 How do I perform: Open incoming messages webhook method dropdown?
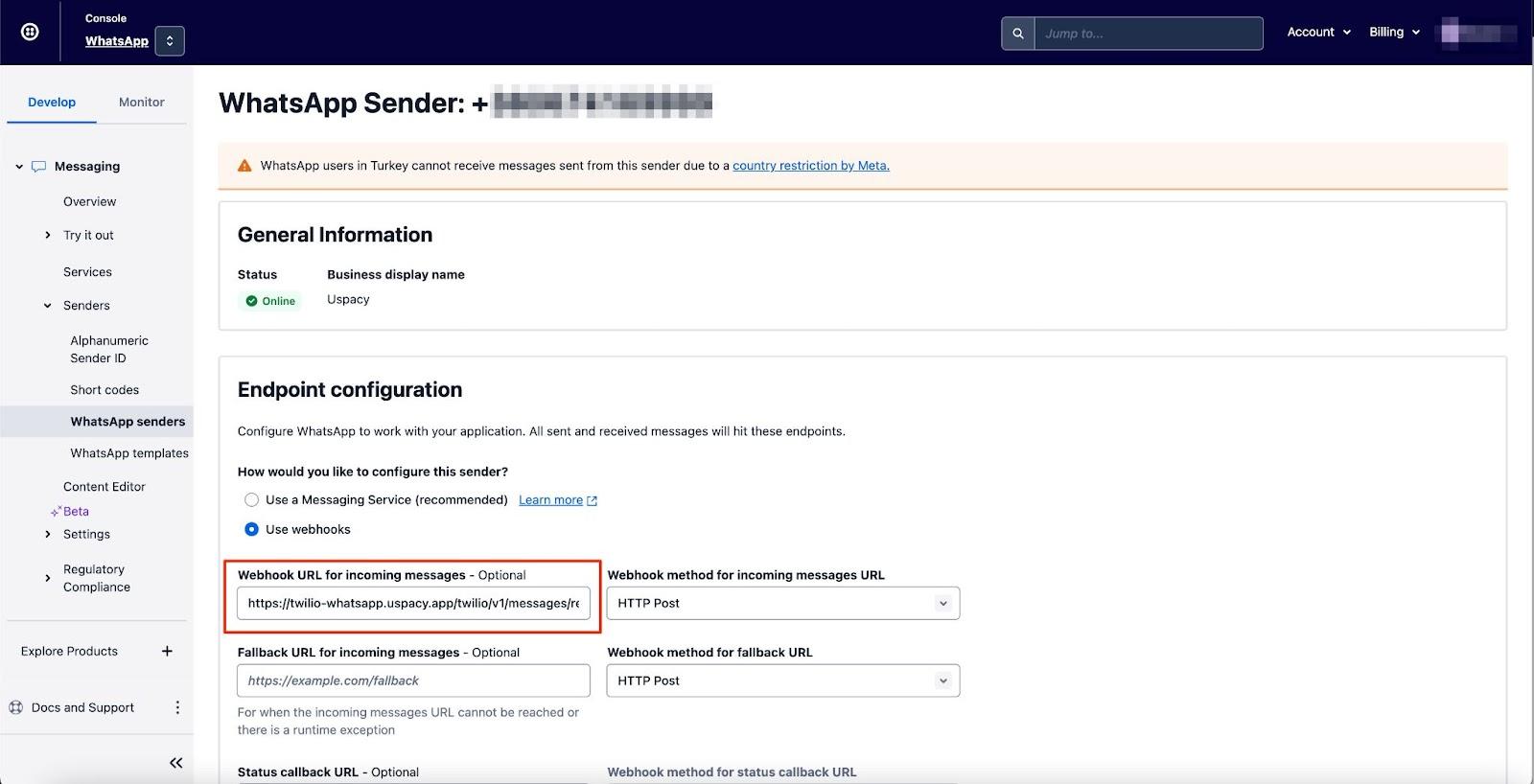point(783,603)
